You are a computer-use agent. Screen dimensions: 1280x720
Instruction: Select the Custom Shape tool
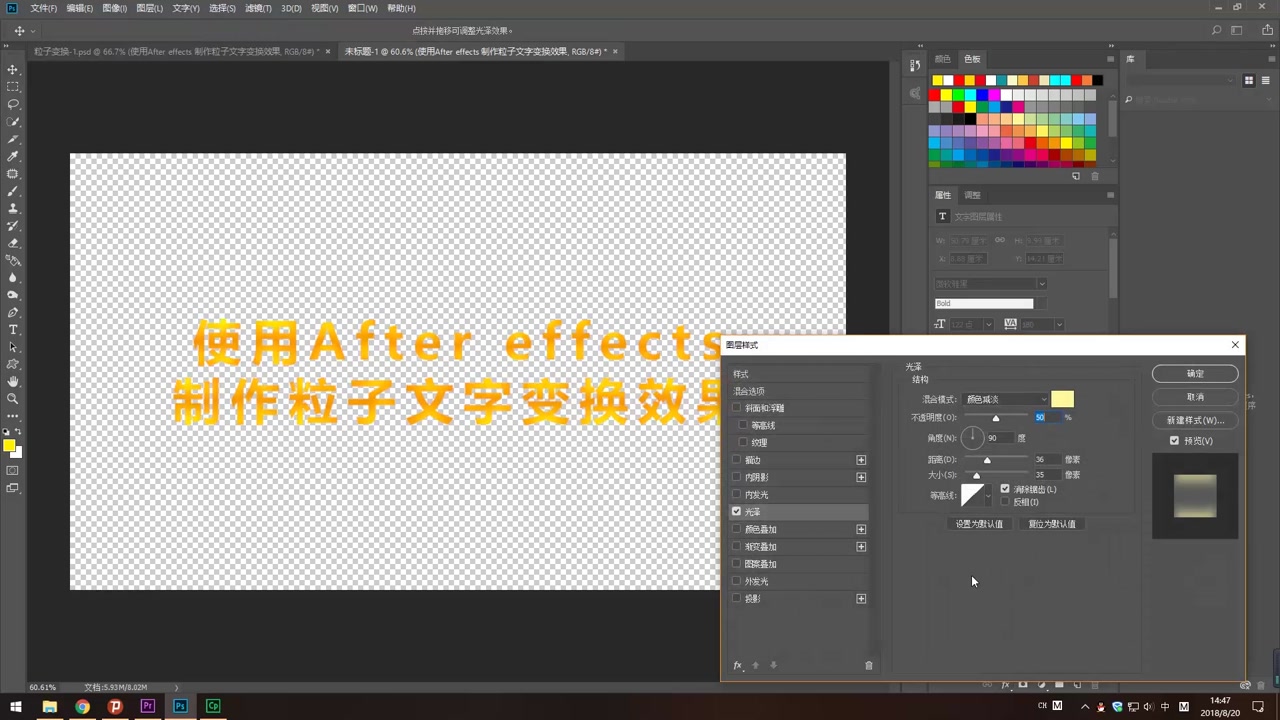point(13,364)
